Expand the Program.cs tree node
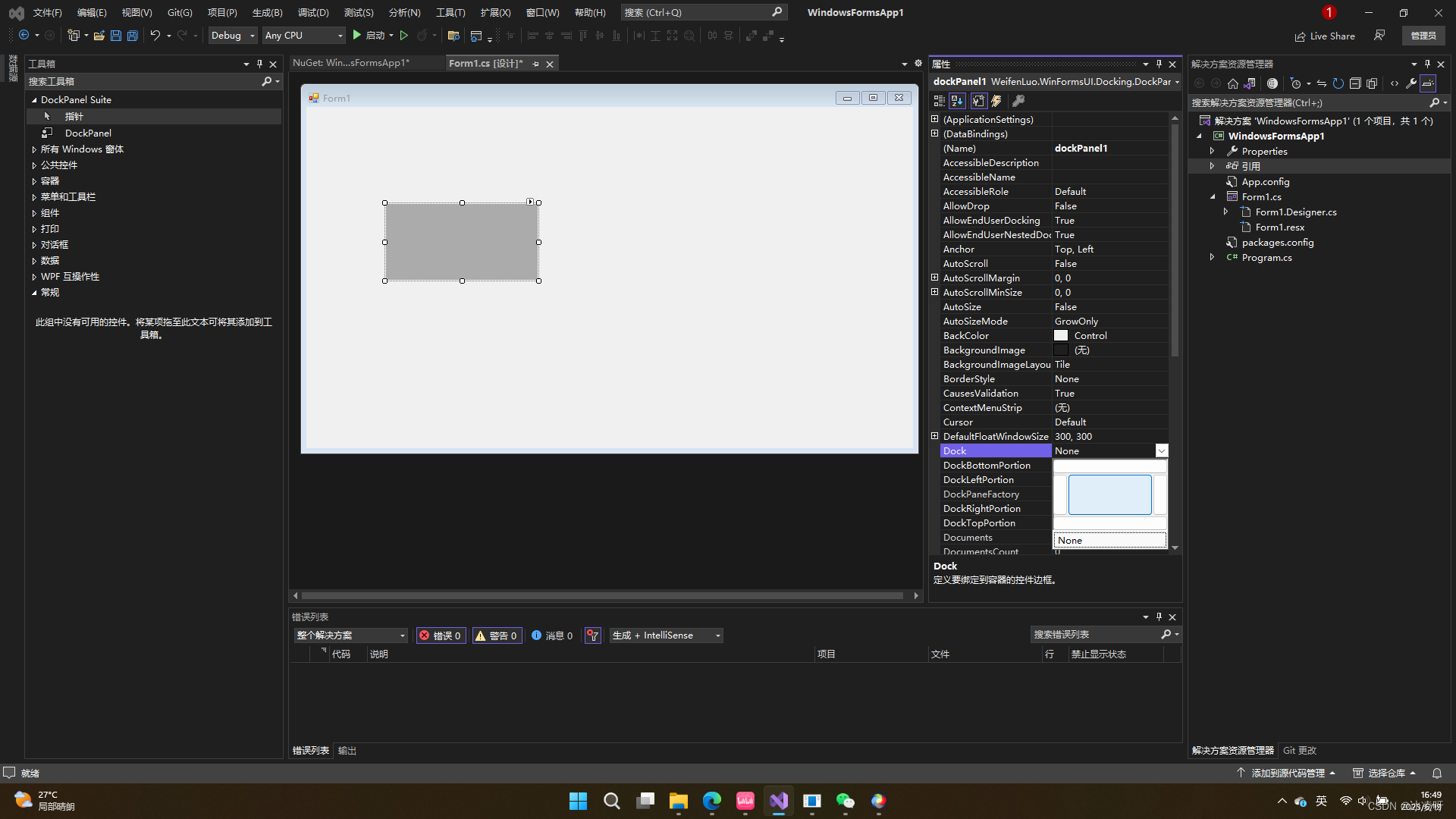Screen dimensions: 1456x819 (x=1212, y=258)
